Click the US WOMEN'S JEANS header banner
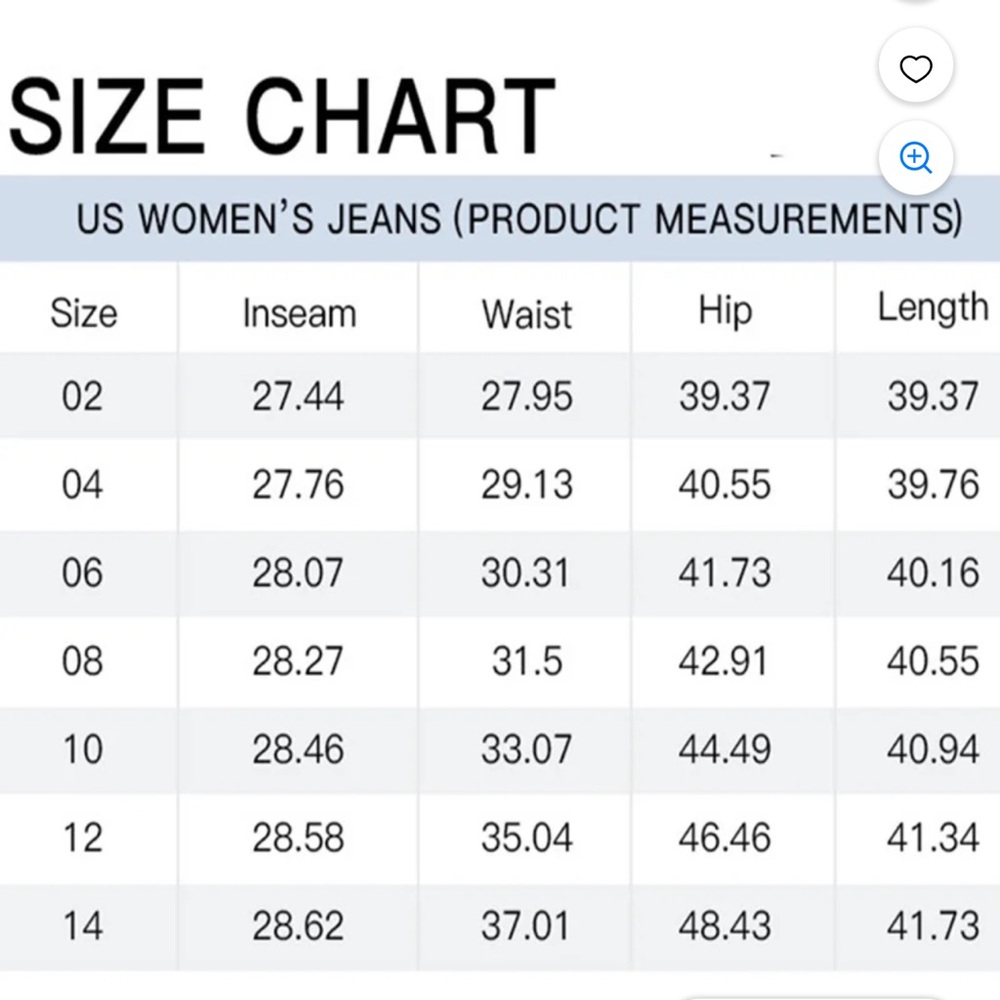 coord(520,219)
